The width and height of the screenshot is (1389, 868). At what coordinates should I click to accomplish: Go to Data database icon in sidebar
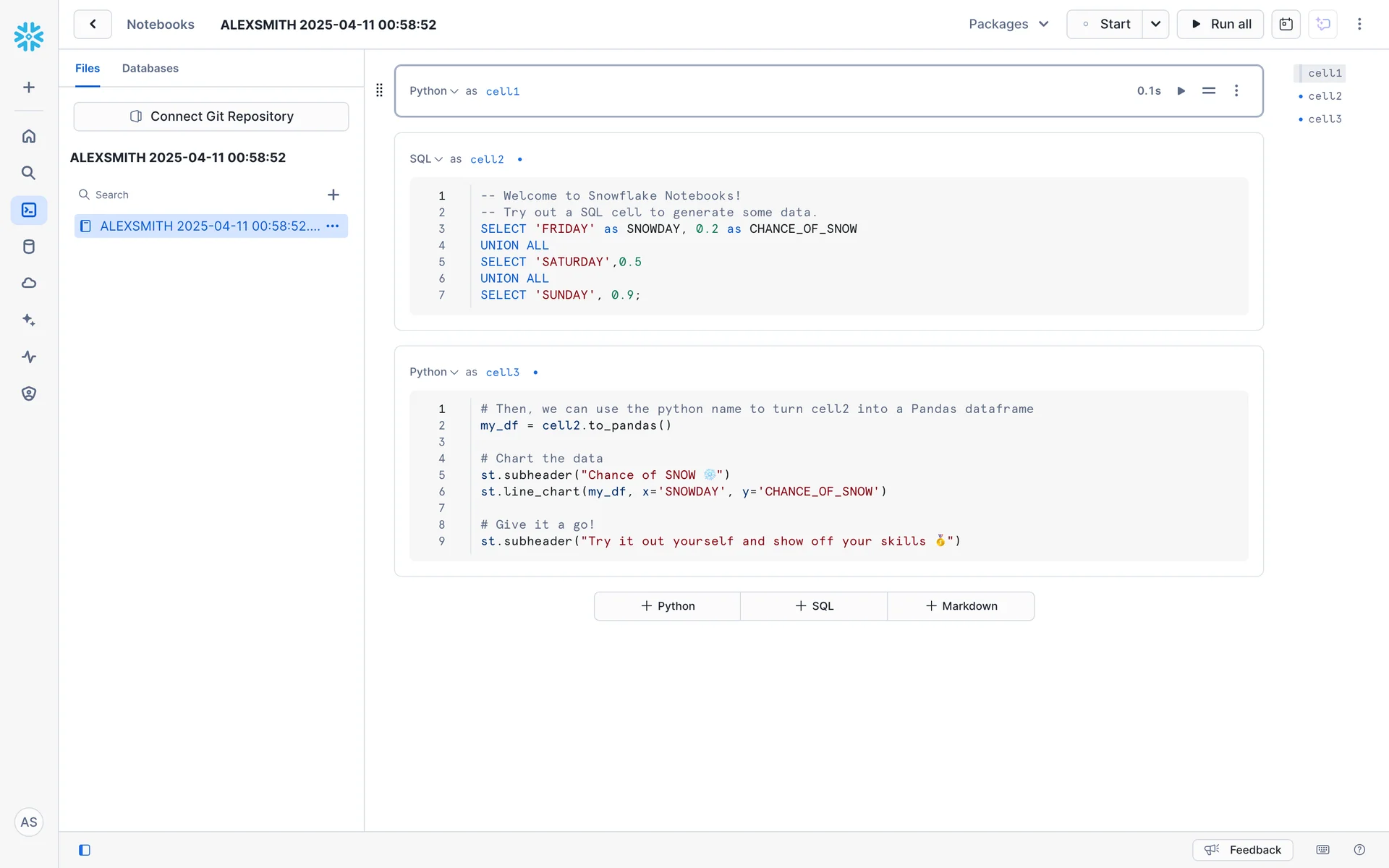click(29, 247)
